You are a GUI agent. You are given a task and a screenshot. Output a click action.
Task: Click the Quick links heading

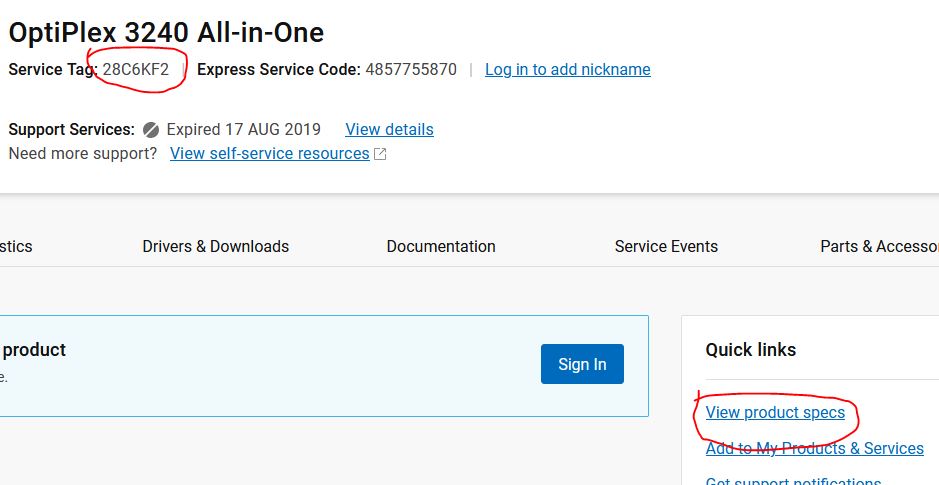[750, 349]
